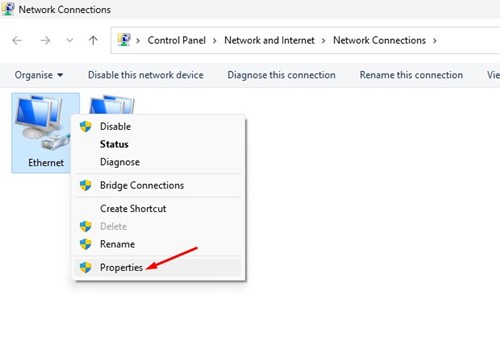Go back with the left arrow
This screenshot has width=500, height=361.
coord(17,41)
